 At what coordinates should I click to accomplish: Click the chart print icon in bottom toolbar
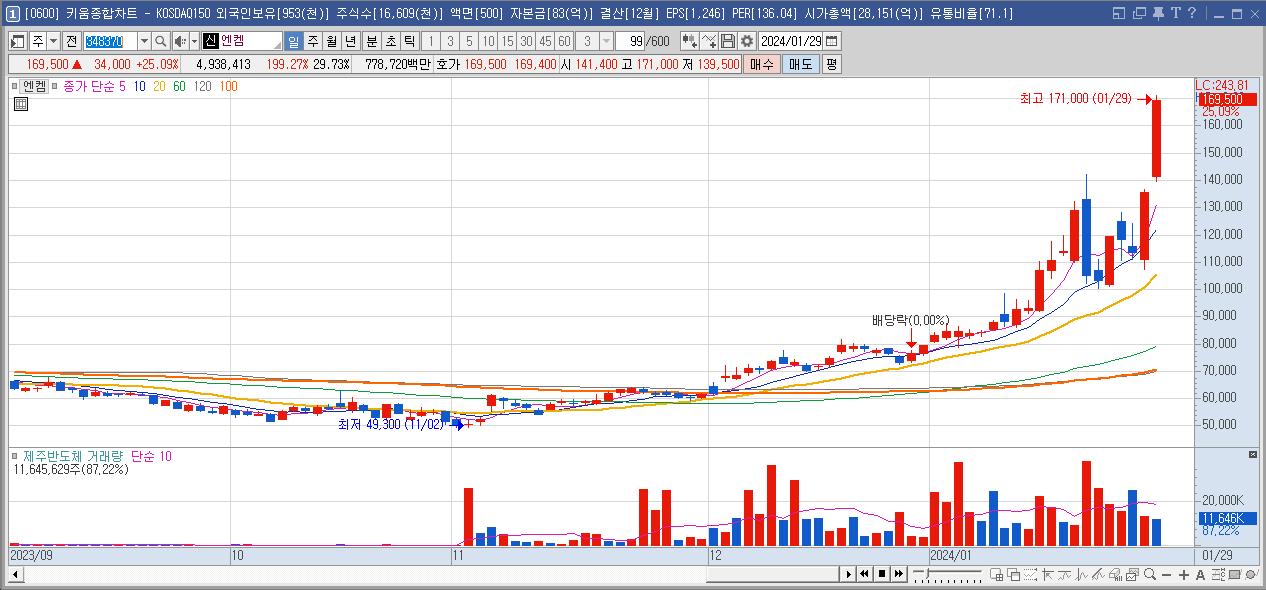tap(1116, 575)
